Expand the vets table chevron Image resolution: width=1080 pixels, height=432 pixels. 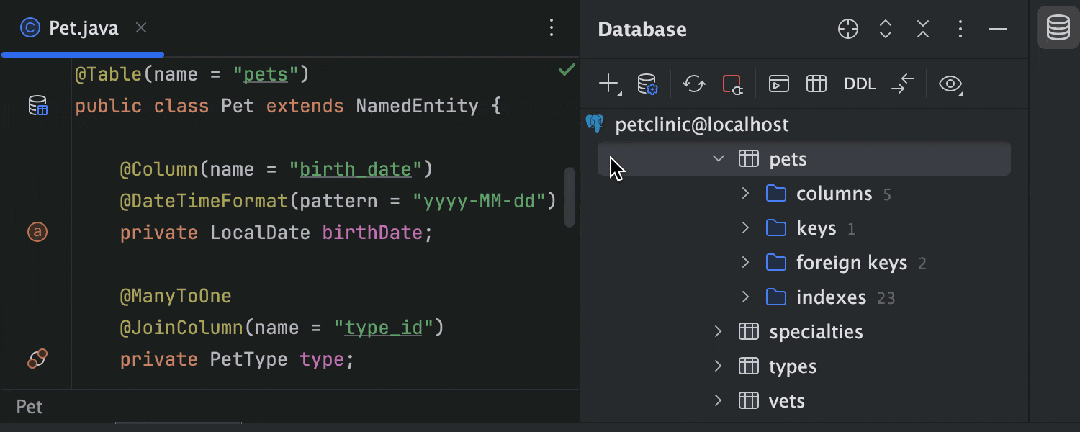pos(718,400)
